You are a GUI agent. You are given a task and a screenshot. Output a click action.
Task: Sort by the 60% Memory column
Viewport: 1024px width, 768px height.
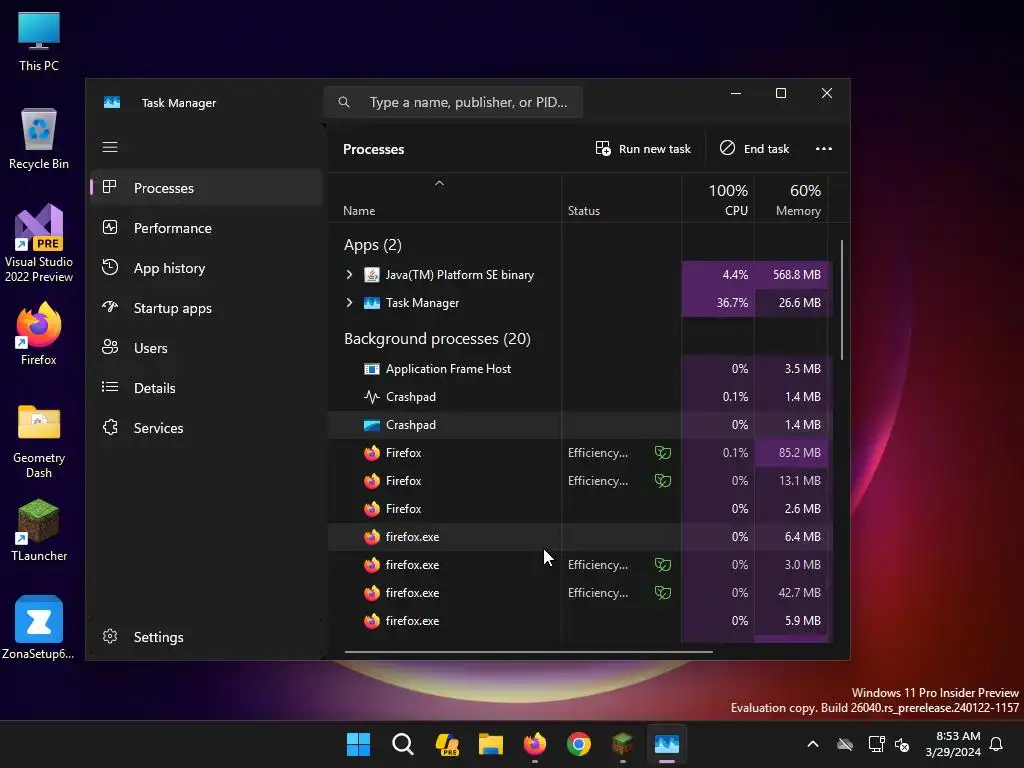(x=792, y=199)
